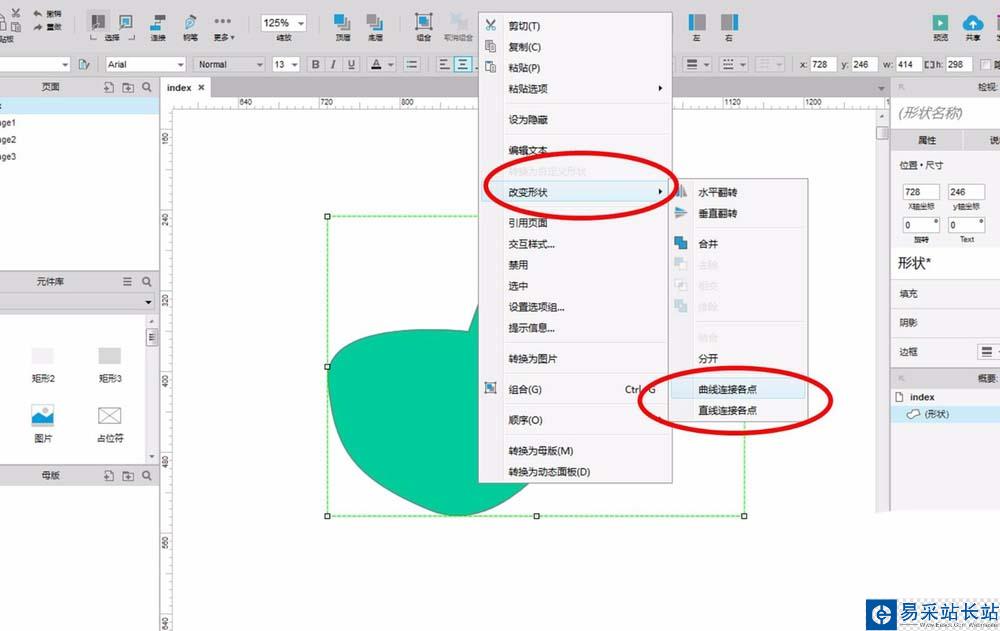Image resolution: width=1000 pixels, height=631 pixels.
Task: Toggle bold text formatting
Action: [x=315, y=64]
